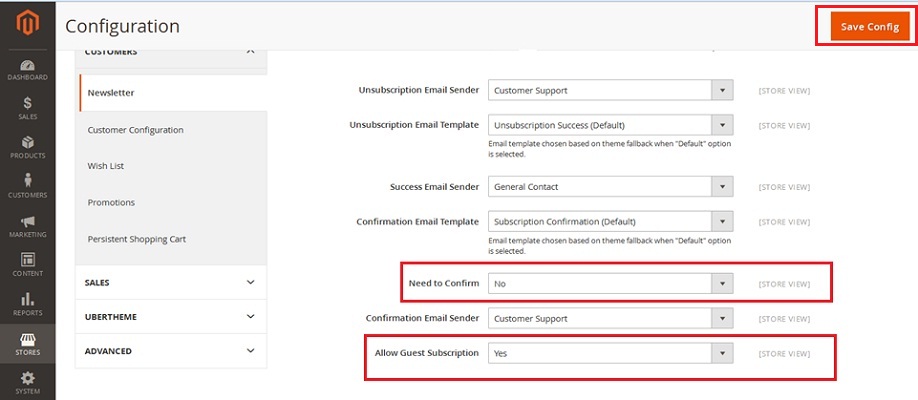Click the Need to Confirm label
This screenshot has width=918, height=400.
(444, 283)
